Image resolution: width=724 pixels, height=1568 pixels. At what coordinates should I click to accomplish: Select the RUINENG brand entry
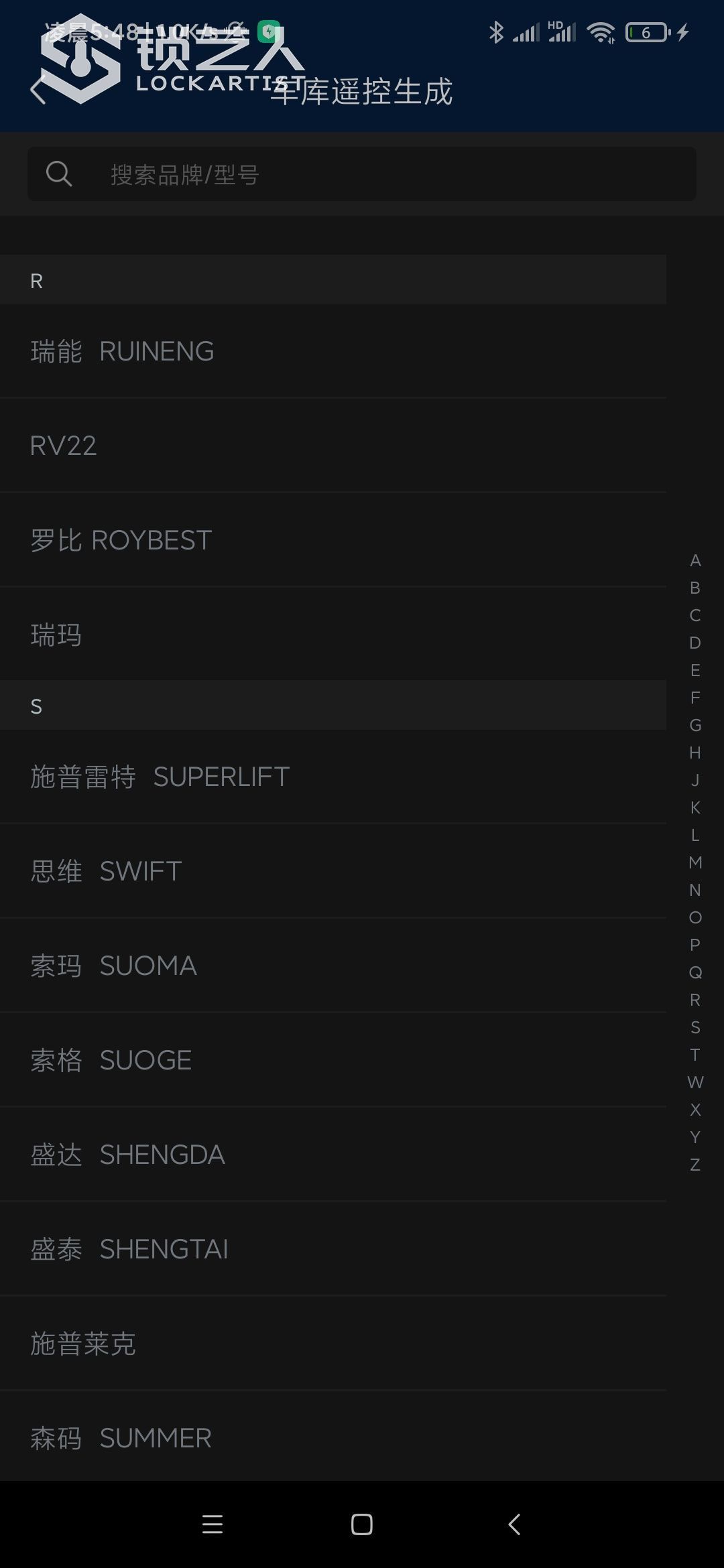coord(333,351)
